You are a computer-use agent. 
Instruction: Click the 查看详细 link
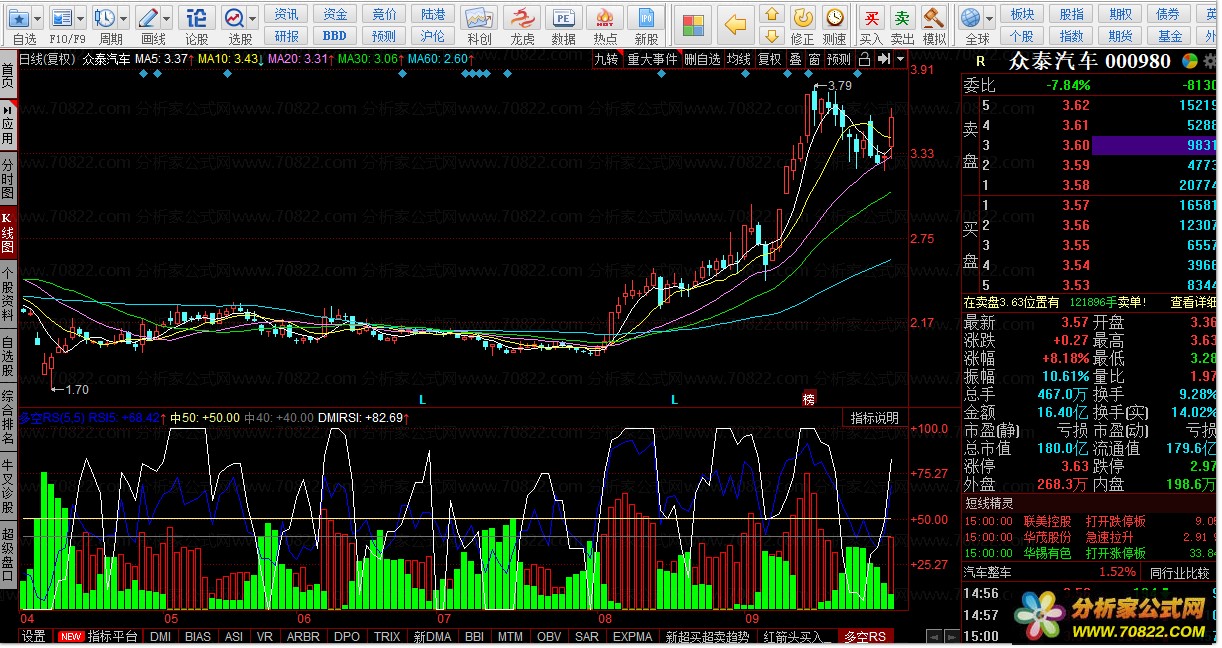tap(1194, 301)
